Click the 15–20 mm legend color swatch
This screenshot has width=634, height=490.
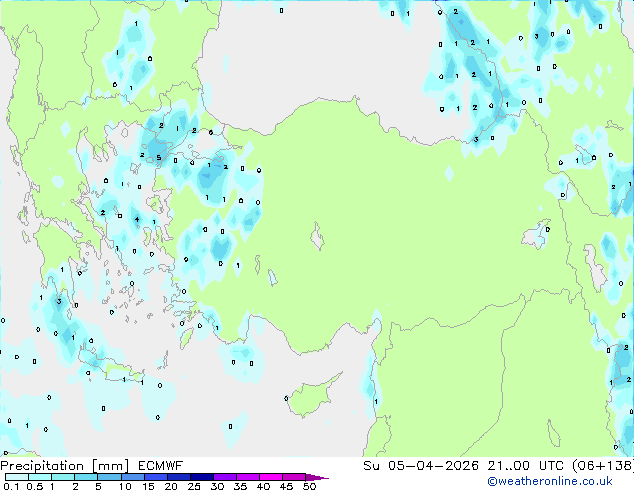[156, 477]
